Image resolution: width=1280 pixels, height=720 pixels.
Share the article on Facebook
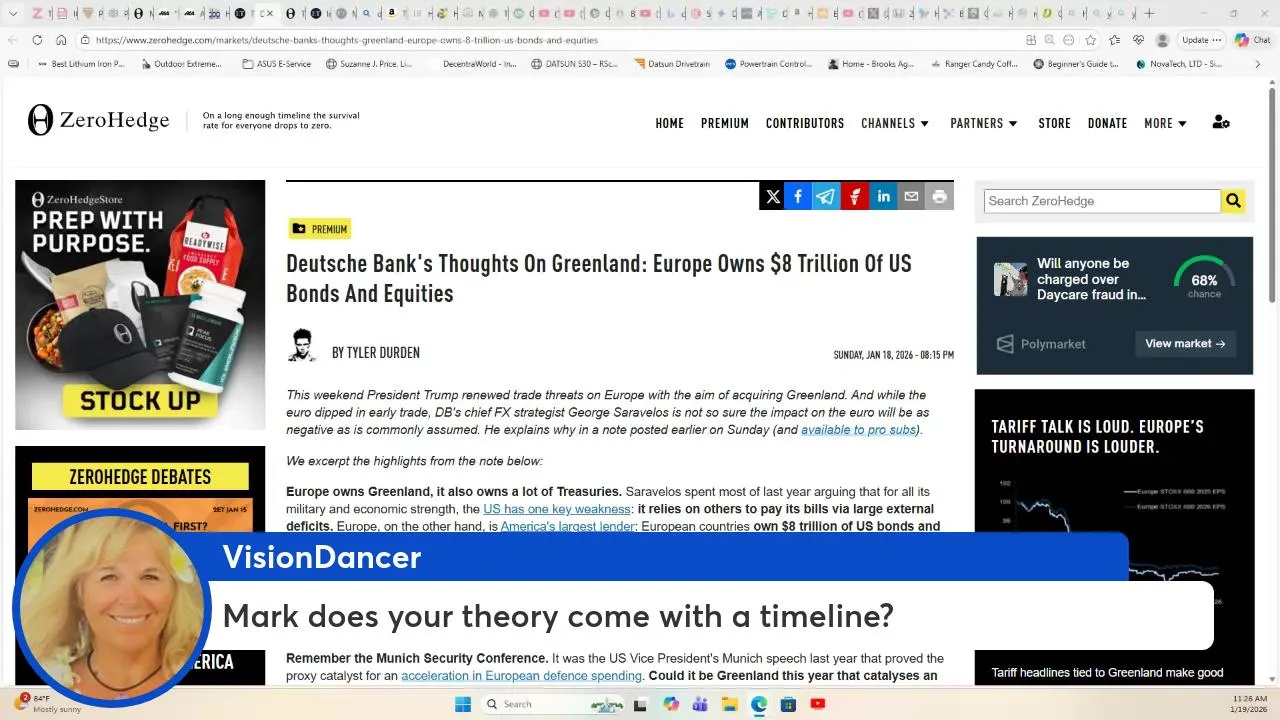(x=798, y=197)
